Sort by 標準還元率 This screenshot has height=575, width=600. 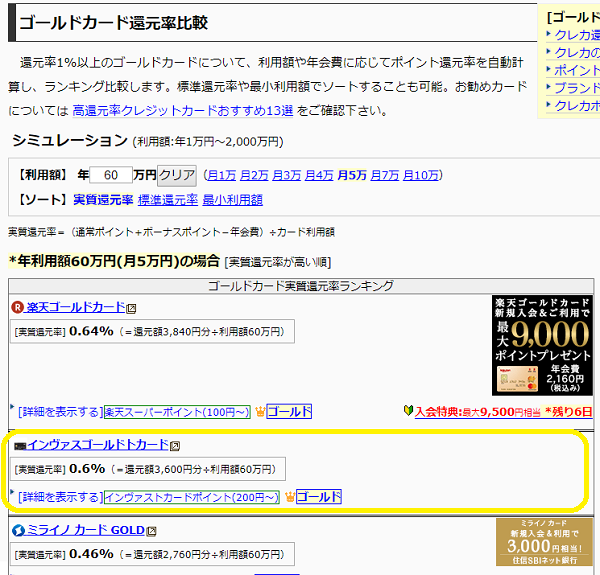click(x=168, y=200)
